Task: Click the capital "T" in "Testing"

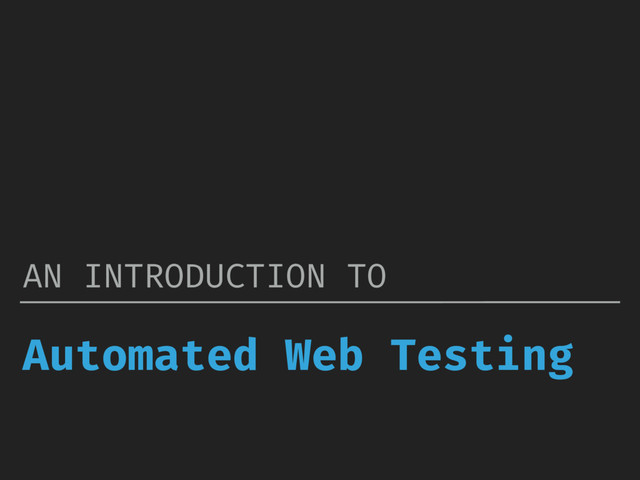Action: pyautogui.click(x=403, y=354)
